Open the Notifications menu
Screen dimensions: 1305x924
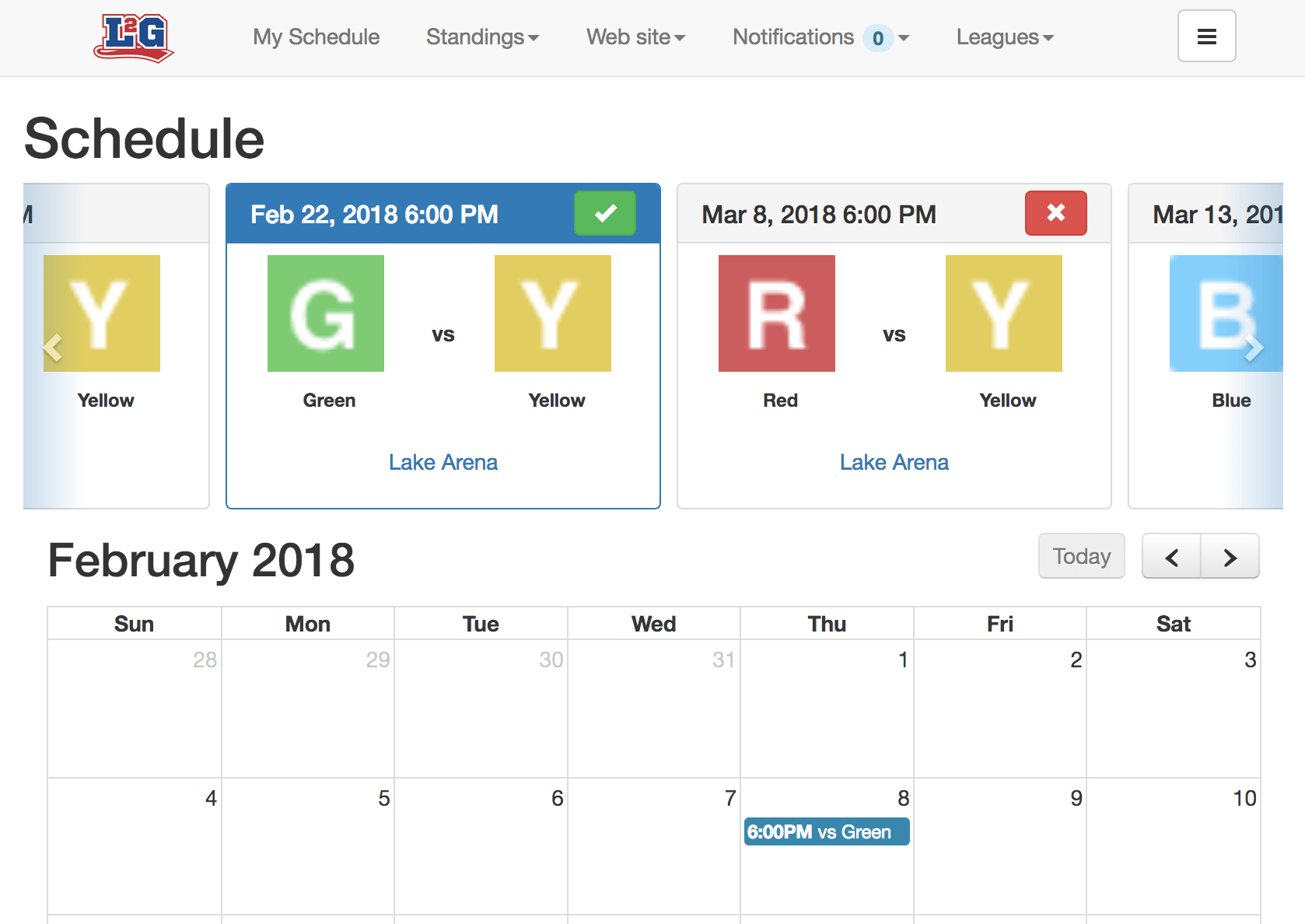[x=820, y=37]
